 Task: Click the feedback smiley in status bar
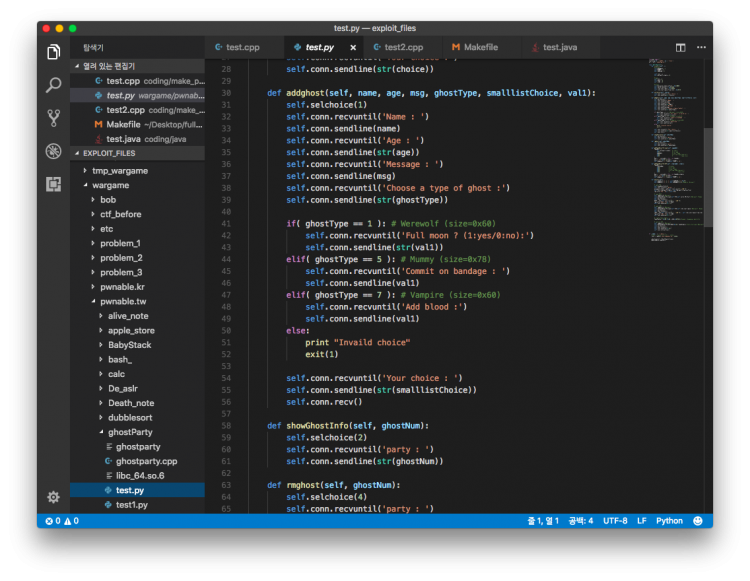coord(698,521)
